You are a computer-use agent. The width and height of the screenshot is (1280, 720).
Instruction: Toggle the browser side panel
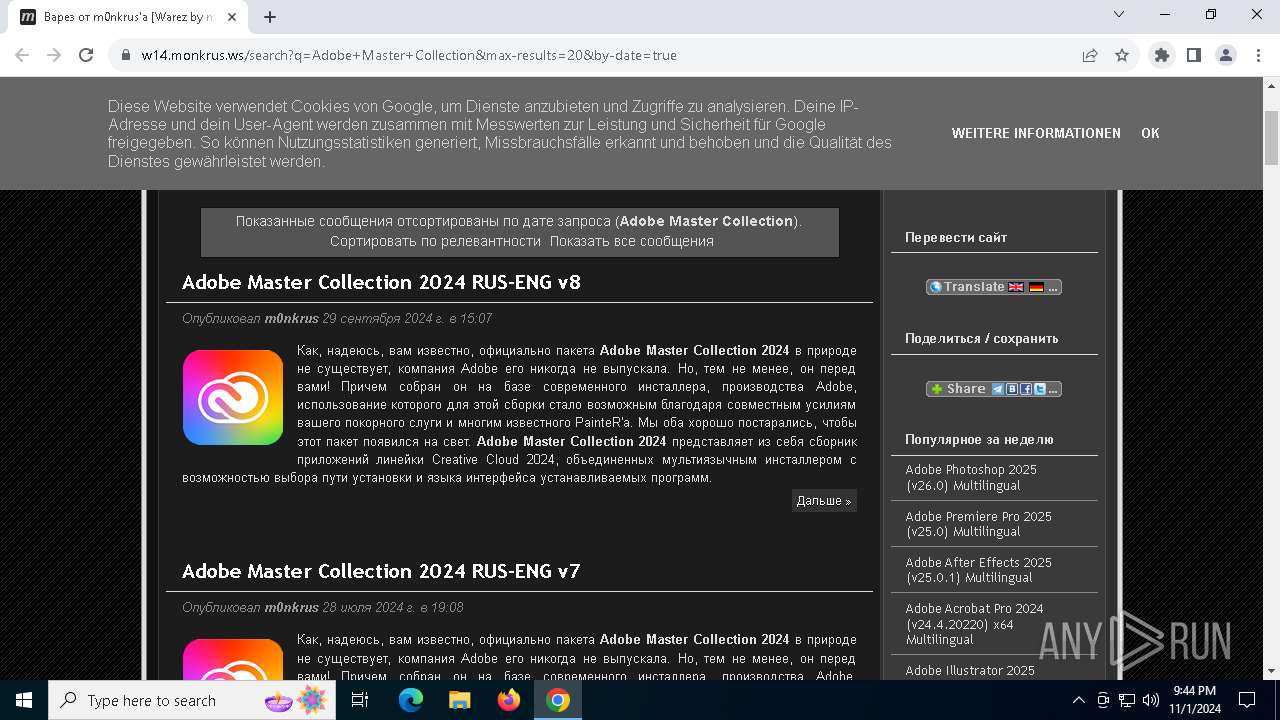pos(1194,55)
